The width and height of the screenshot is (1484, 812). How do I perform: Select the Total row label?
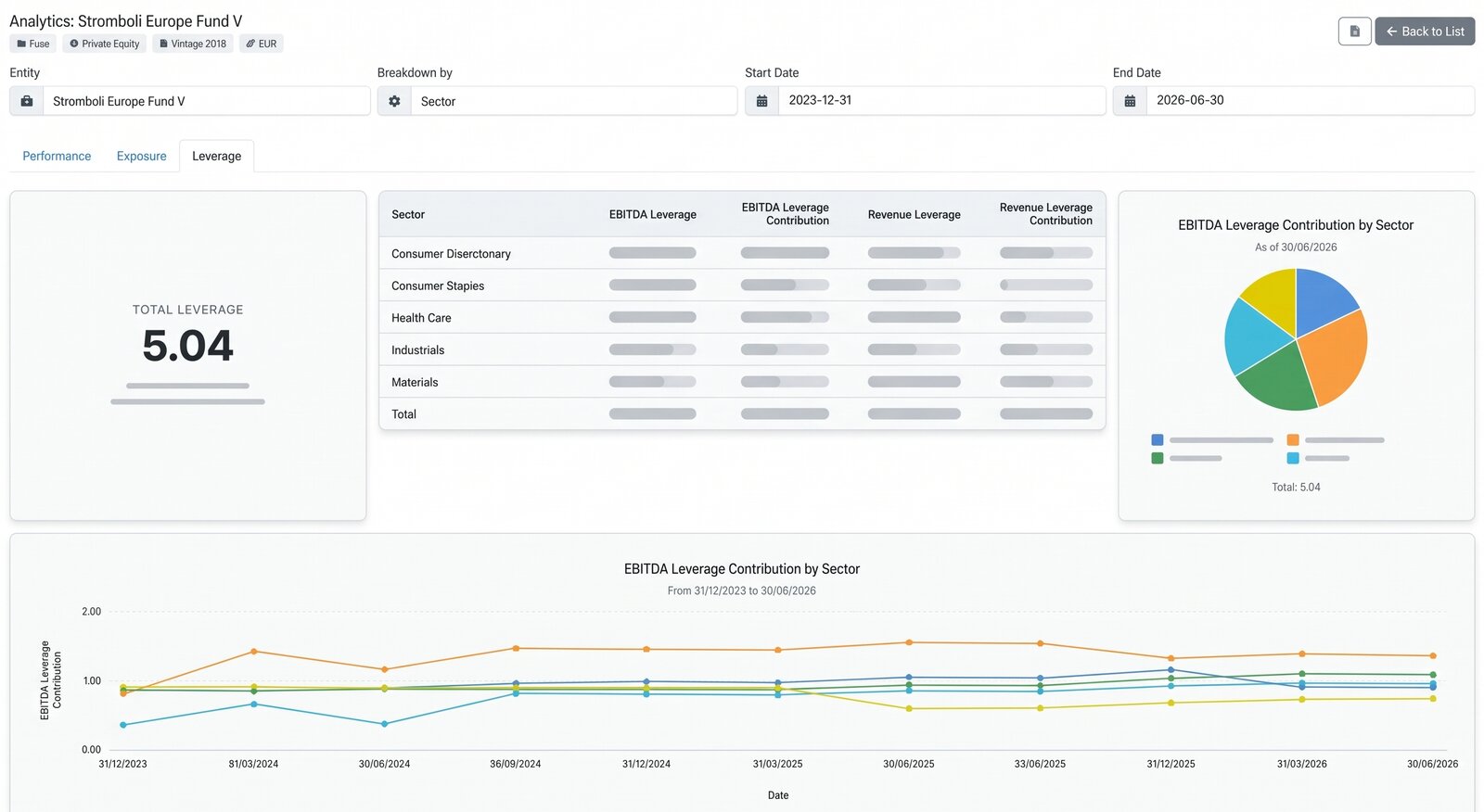point(403,414)
